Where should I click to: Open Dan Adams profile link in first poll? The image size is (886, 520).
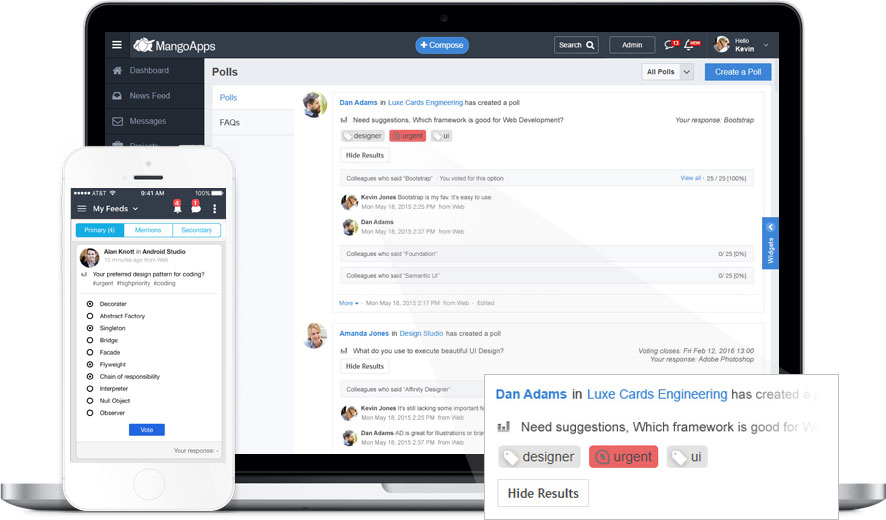358,103
